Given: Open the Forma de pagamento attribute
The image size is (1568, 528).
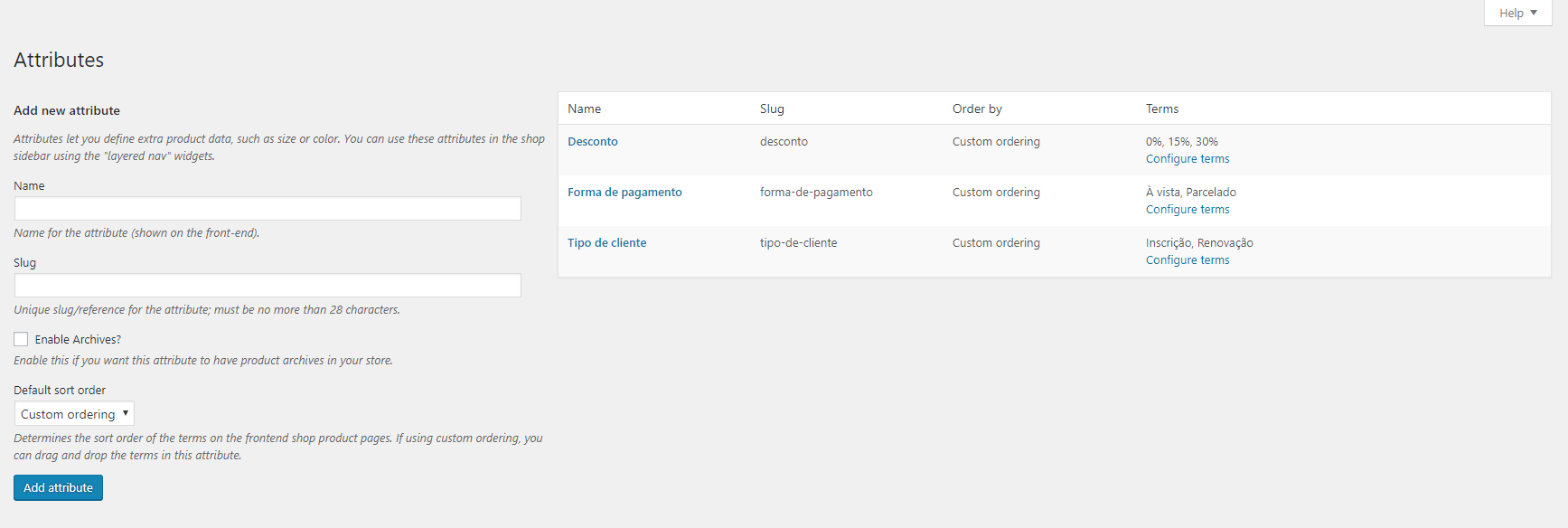Looking at the screenshot, I should [624, 193].
